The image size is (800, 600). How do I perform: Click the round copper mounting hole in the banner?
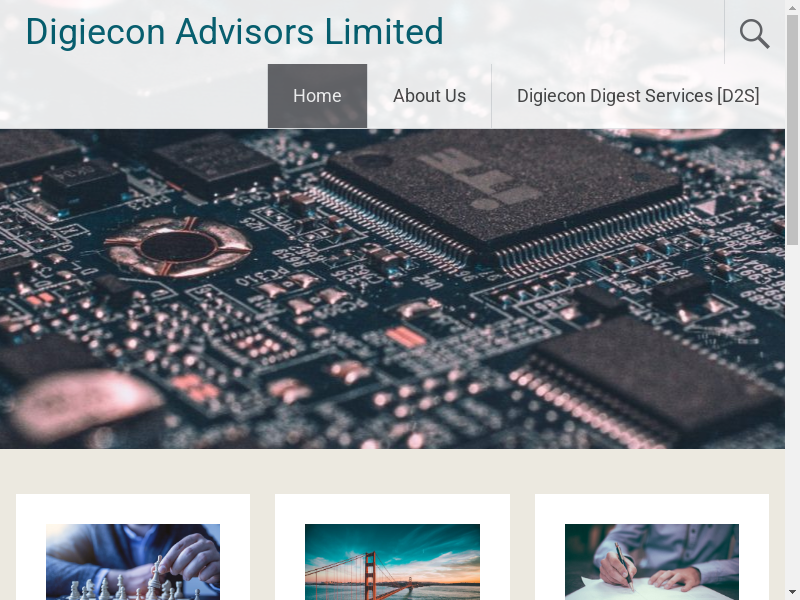click(x=178, y=247)
